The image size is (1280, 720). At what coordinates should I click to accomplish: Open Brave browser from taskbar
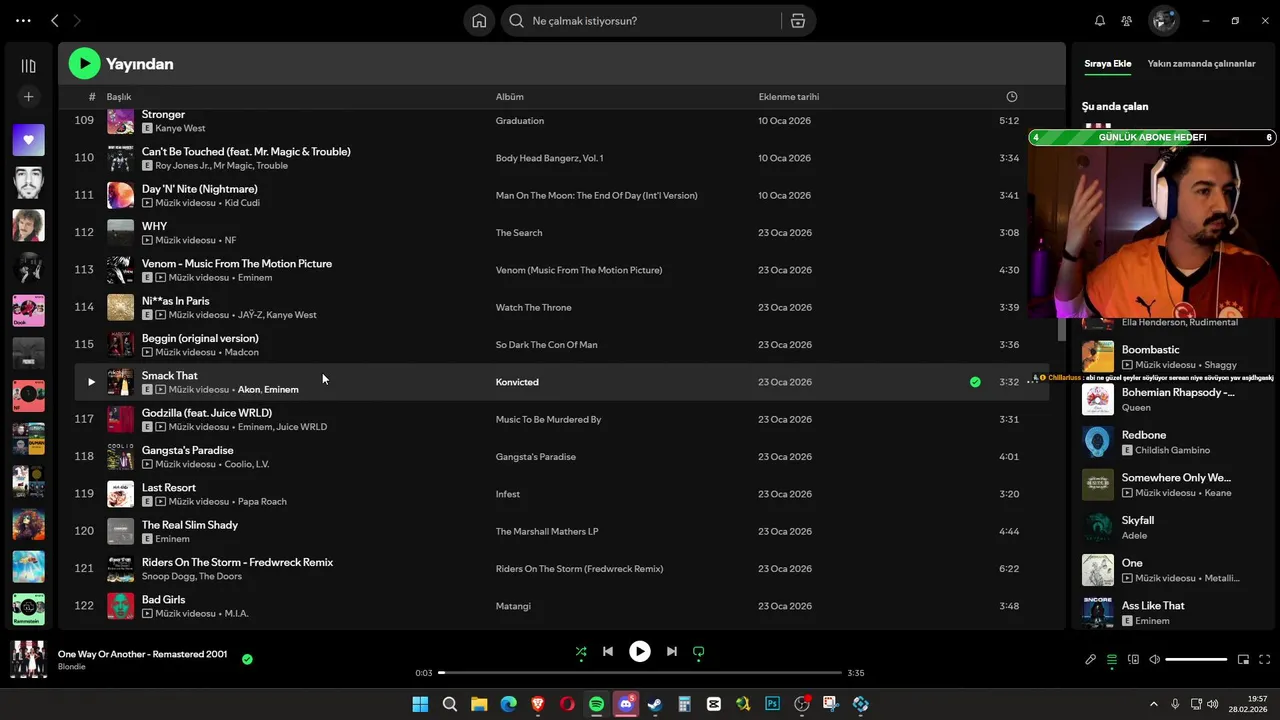[x=538, y=704]
